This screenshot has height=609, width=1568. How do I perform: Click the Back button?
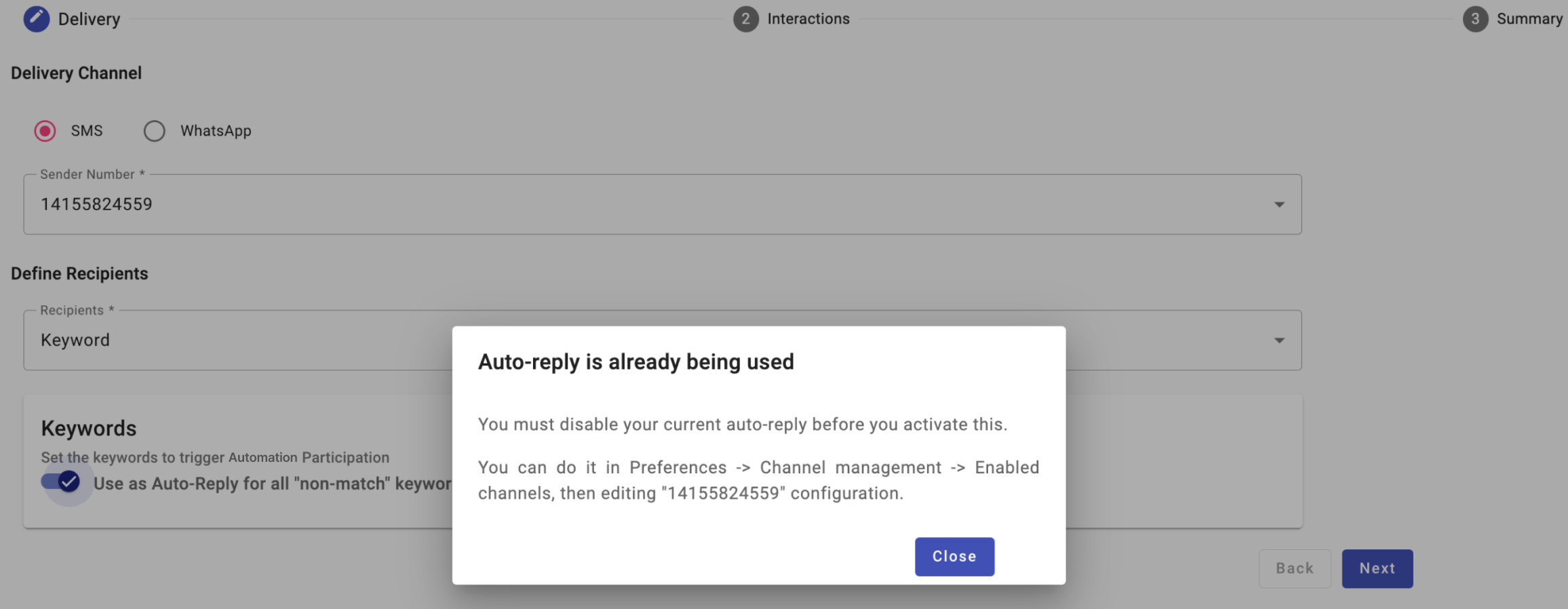[x=1295, y=568]
